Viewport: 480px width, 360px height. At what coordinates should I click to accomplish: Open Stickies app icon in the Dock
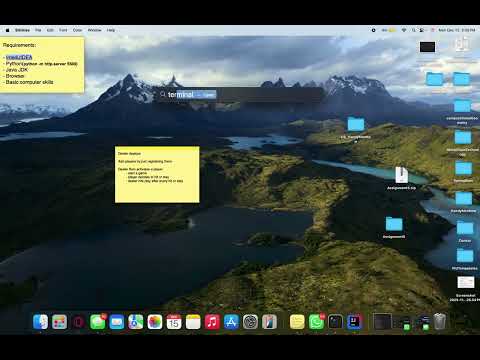click(x=297, y=322)
